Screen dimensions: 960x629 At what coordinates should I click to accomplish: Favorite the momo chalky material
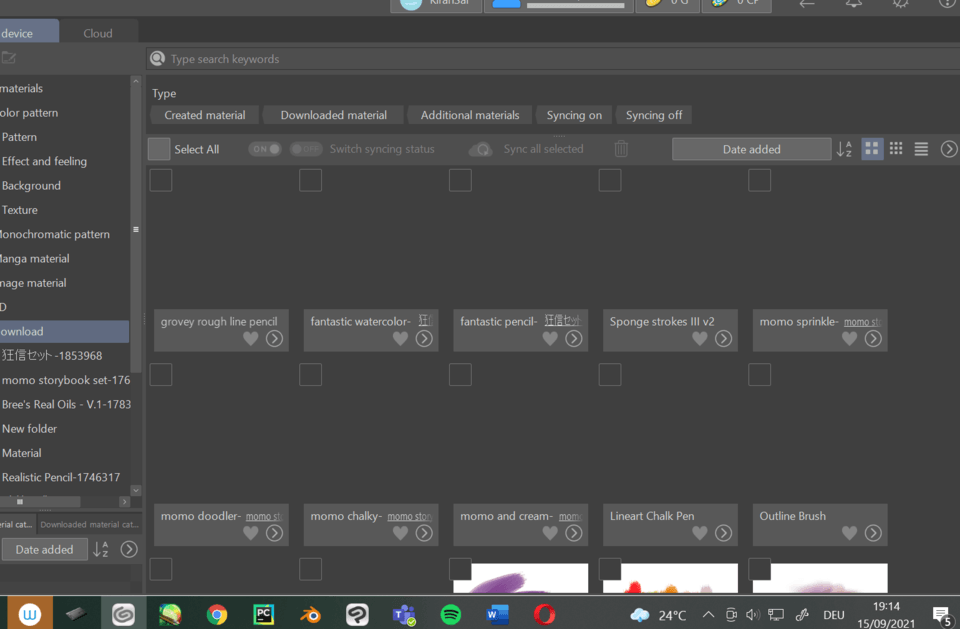click(x=400, y=533)
